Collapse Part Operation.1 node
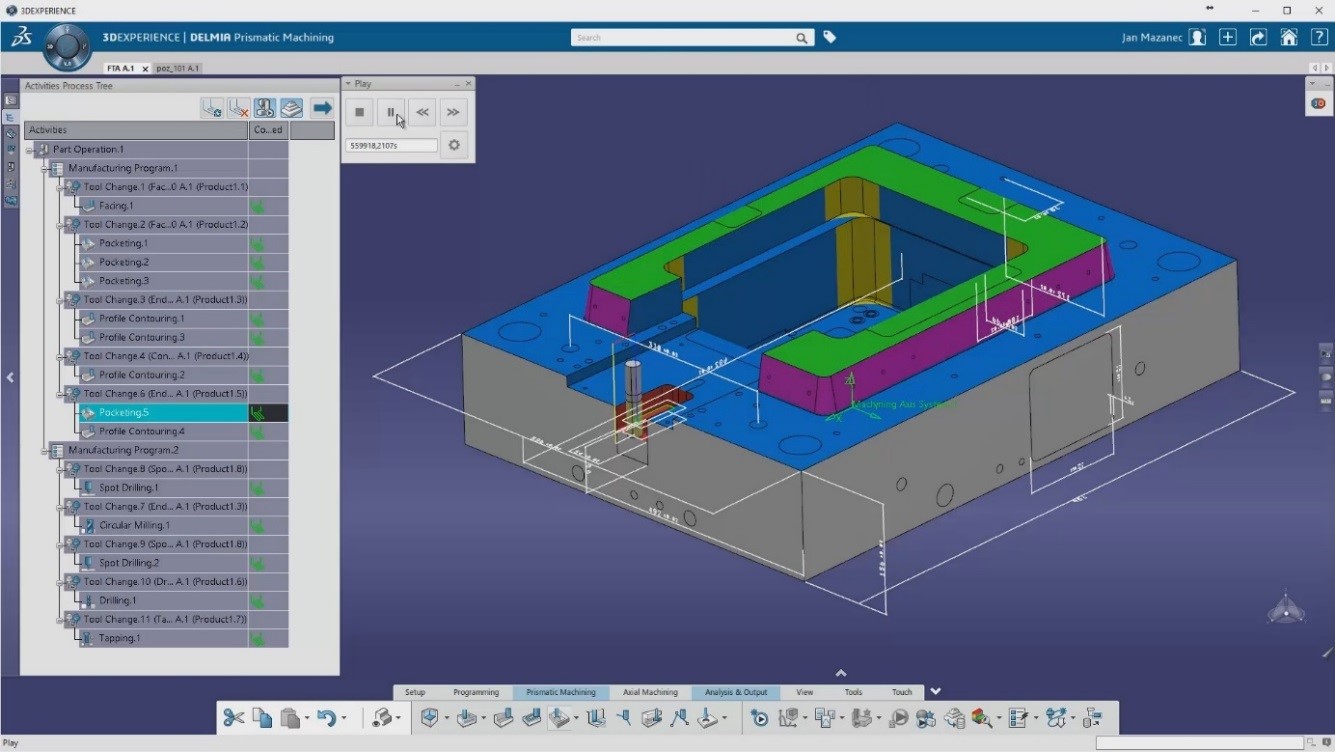Image resolution: width=1335 pixels, height=752 pixels. pos(30,150)
